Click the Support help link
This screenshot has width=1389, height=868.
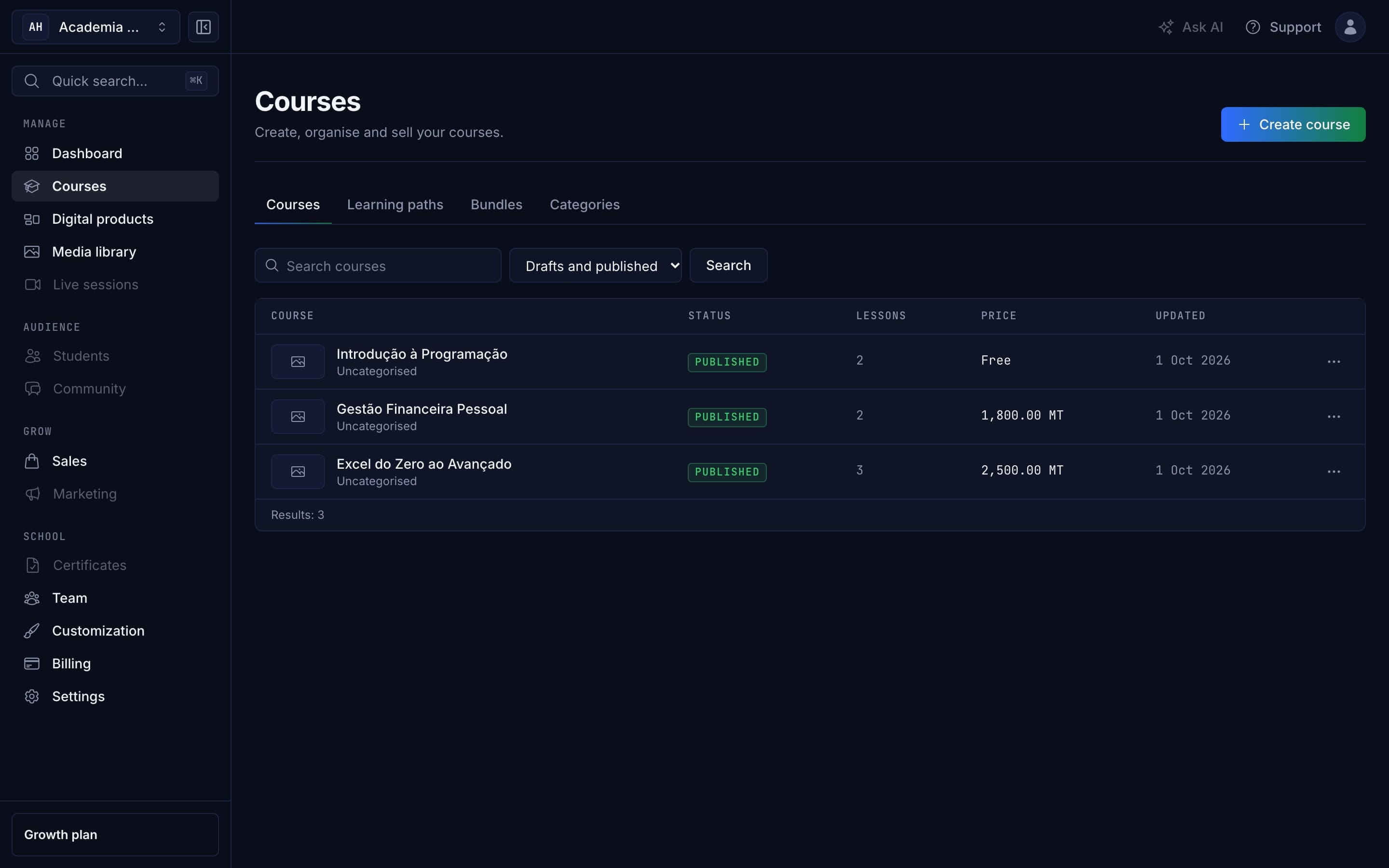tap(1283, 27)
